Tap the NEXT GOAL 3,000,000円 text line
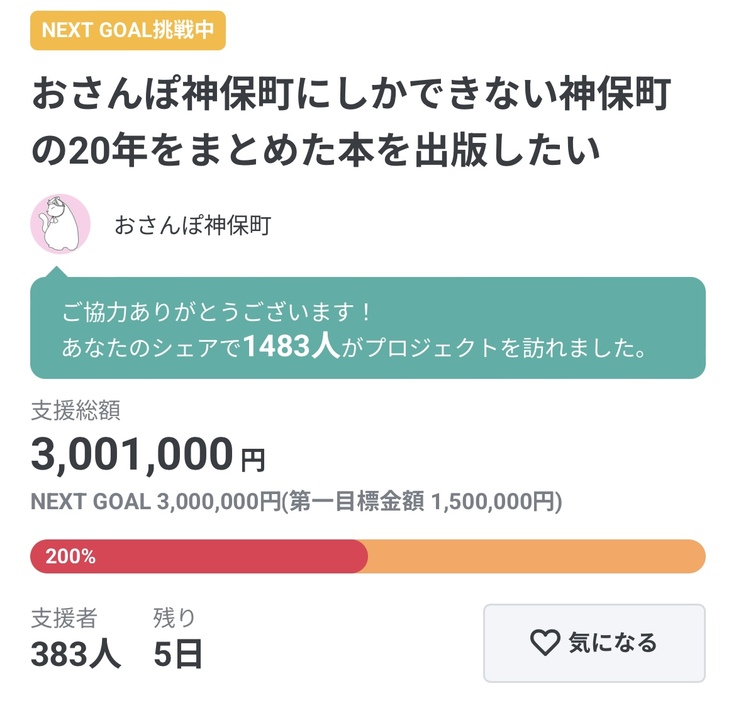Screen dimensions: 736x727 [x=296, y=502]
